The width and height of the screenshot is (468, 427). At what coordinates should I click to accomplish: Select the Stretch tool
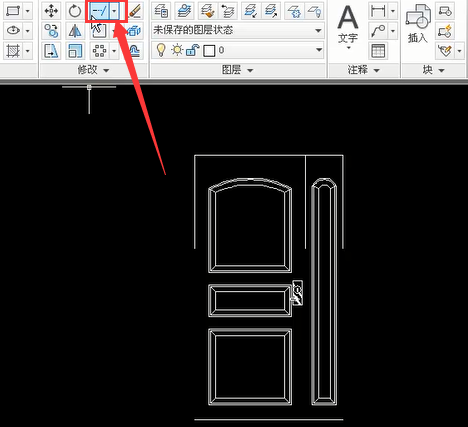pos(51,51)
